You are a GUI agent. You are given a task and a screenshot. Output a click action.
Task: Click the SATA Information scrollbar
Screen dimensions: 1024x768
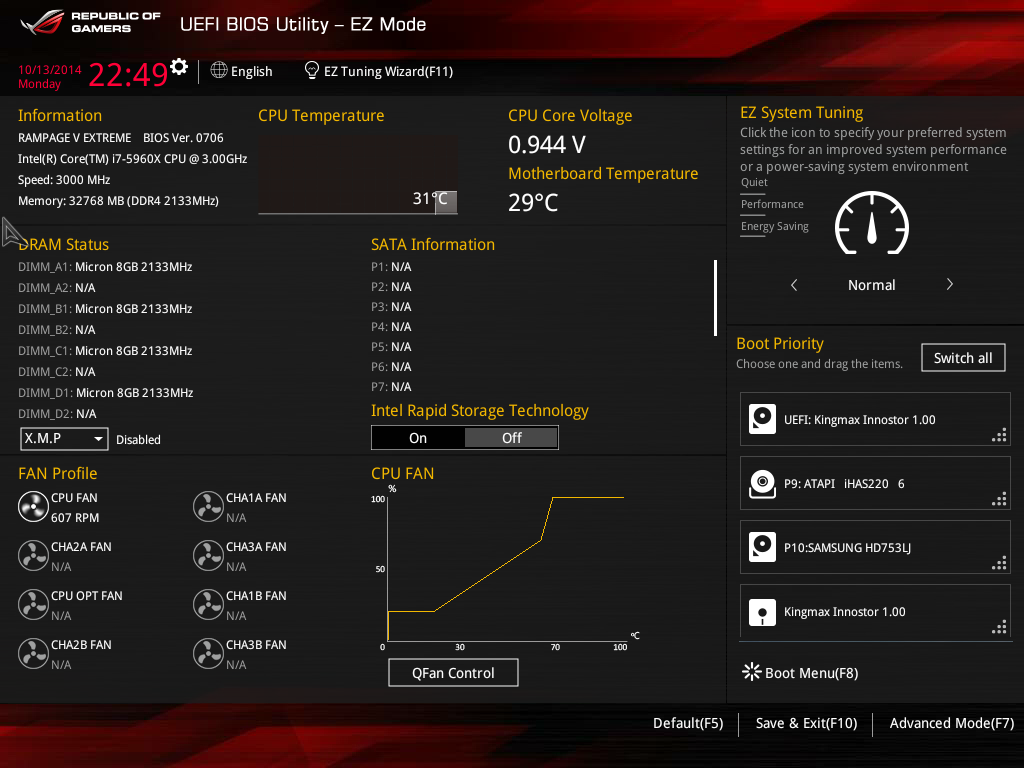[x=716, y=298]
